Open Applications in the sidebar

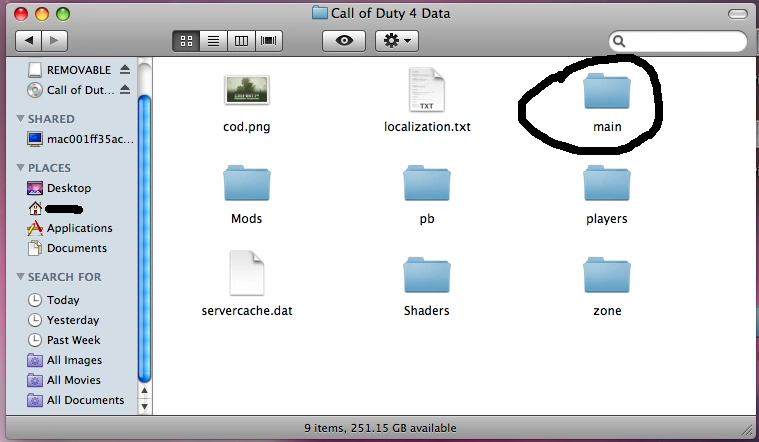tap(70, 228)
